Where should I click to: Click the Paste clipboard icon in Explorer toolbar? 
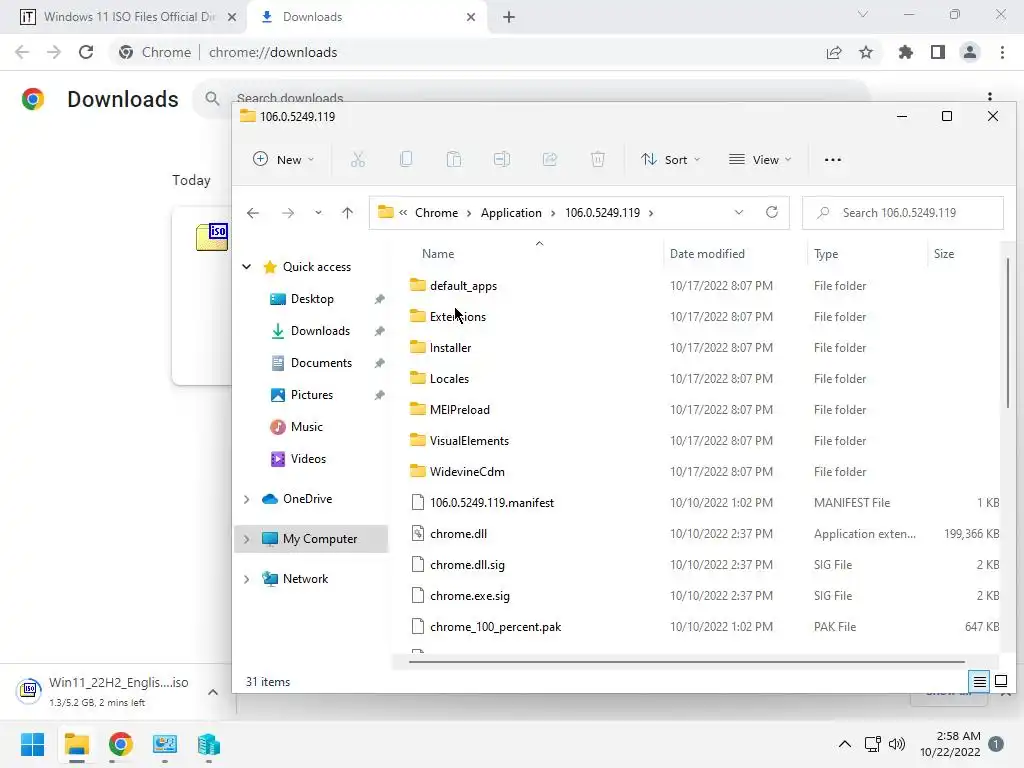point(454,159)
